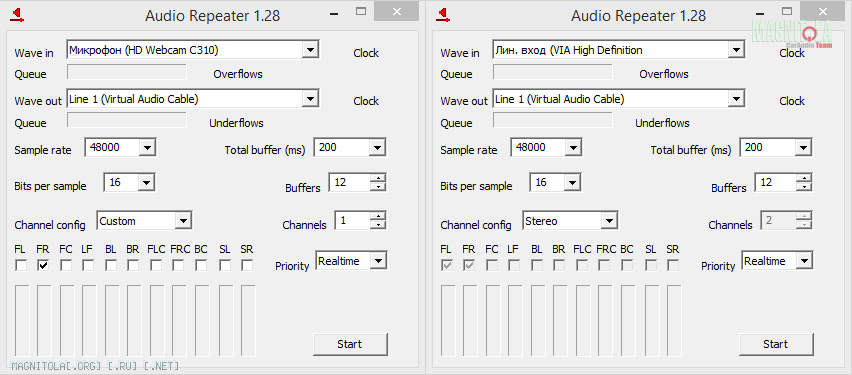852x375 pixels.
Task: Click FL level meter in right window
Action: click(x=448, y=321)
